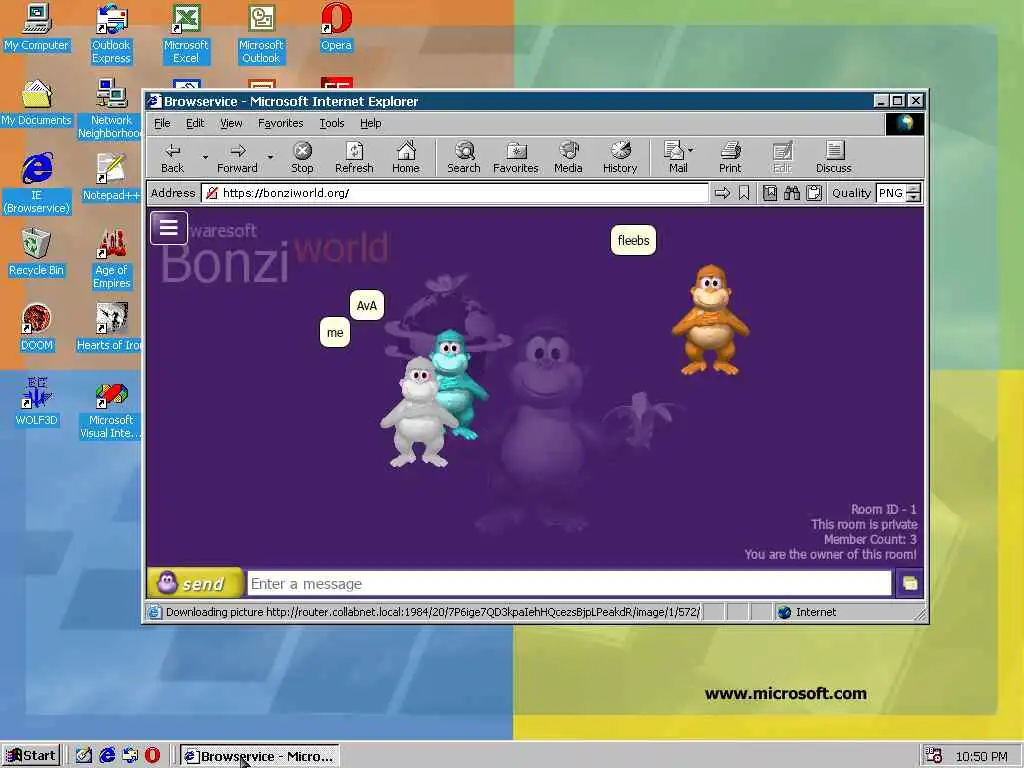This screenshot has height=768, width=1024.
Task: Click the Internet zone status indicator
Action: pos(807,612)
